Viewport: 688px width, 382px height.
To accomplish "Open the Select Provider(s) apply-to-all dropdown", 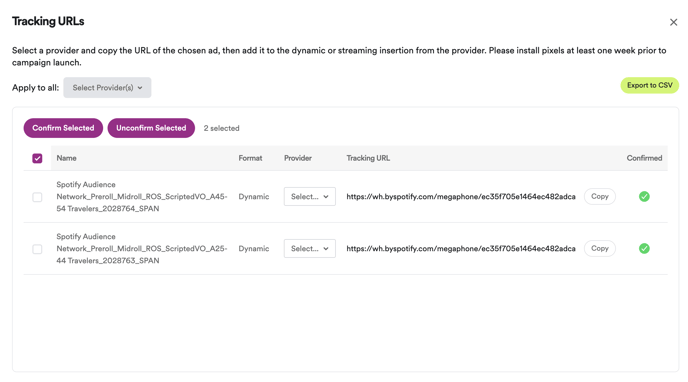I will pyautogui.click(x=107, y=88).
